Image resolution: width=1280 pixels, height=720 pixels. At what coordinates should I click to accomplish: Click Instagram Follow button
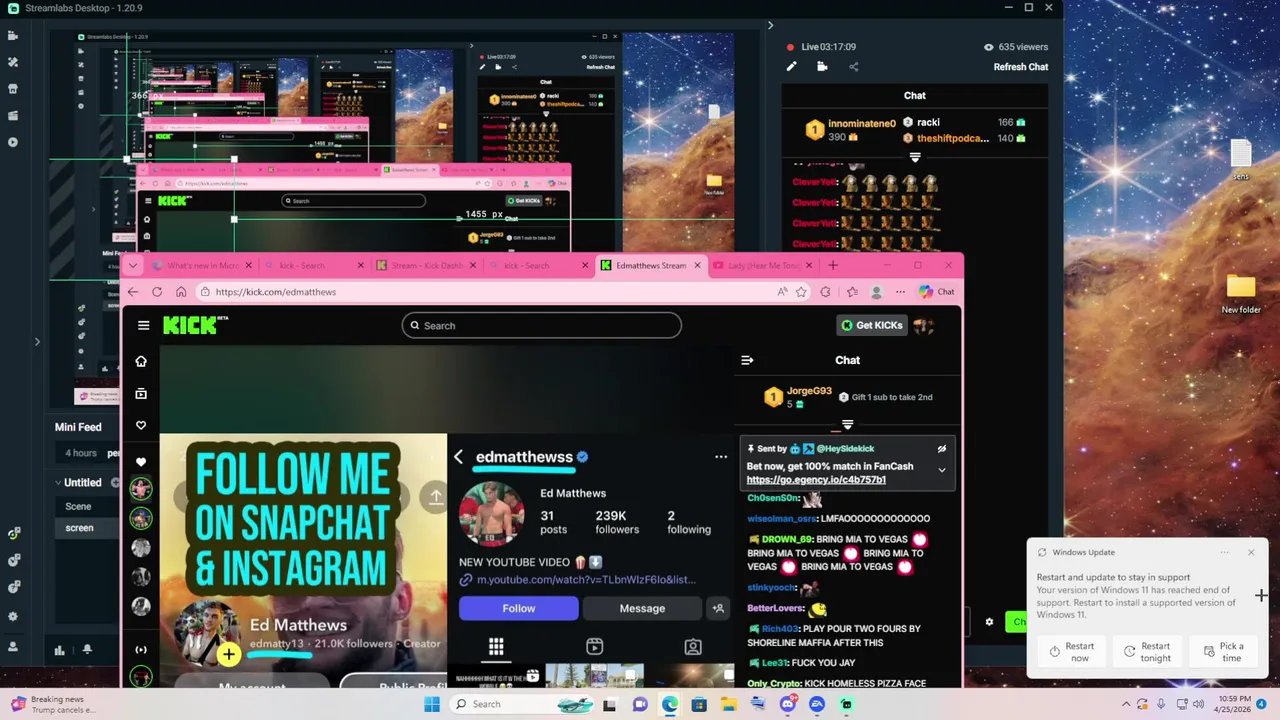[x=518, y=608]
